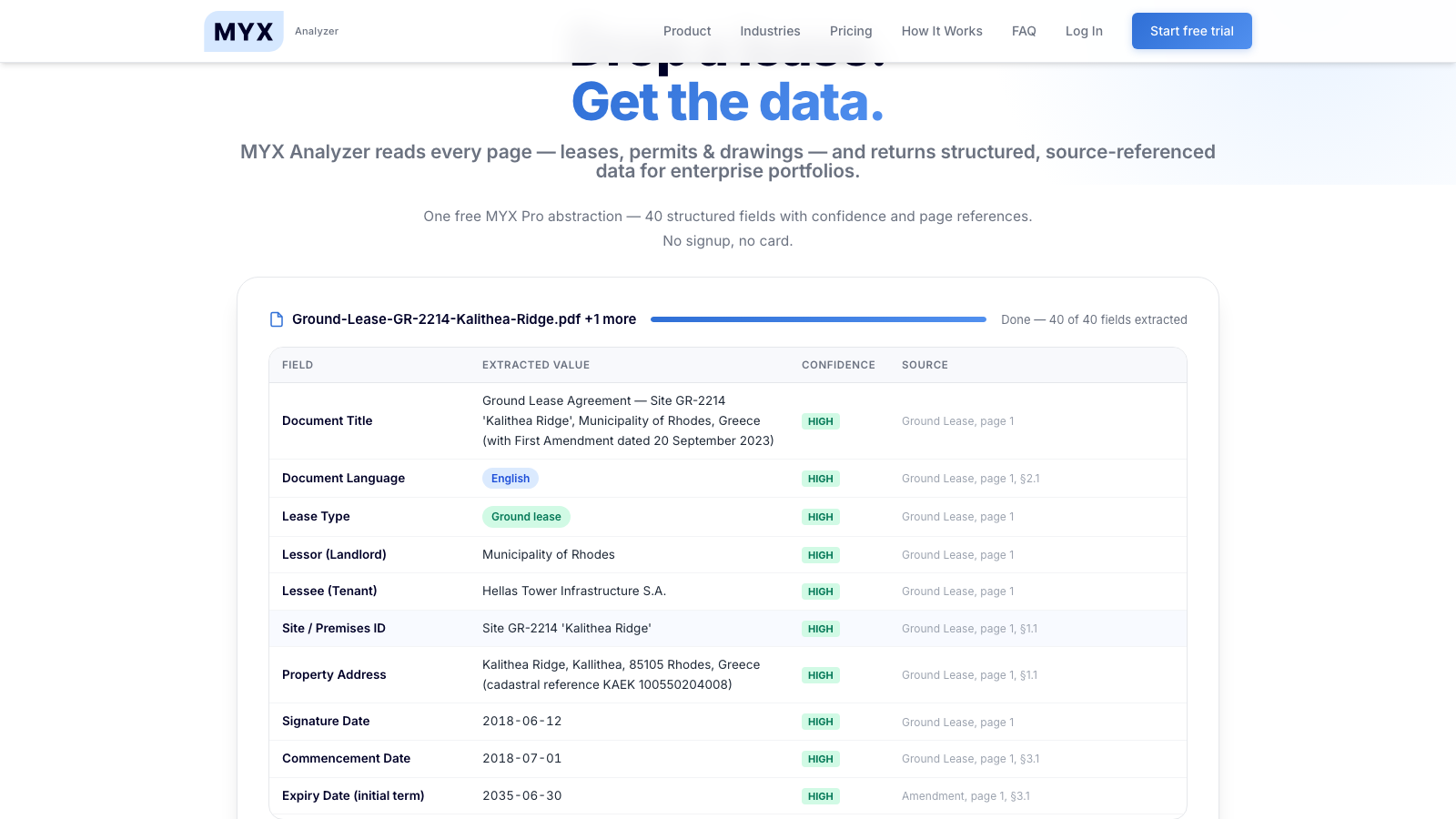Go to the Pricing page

(x=851, y=31)
